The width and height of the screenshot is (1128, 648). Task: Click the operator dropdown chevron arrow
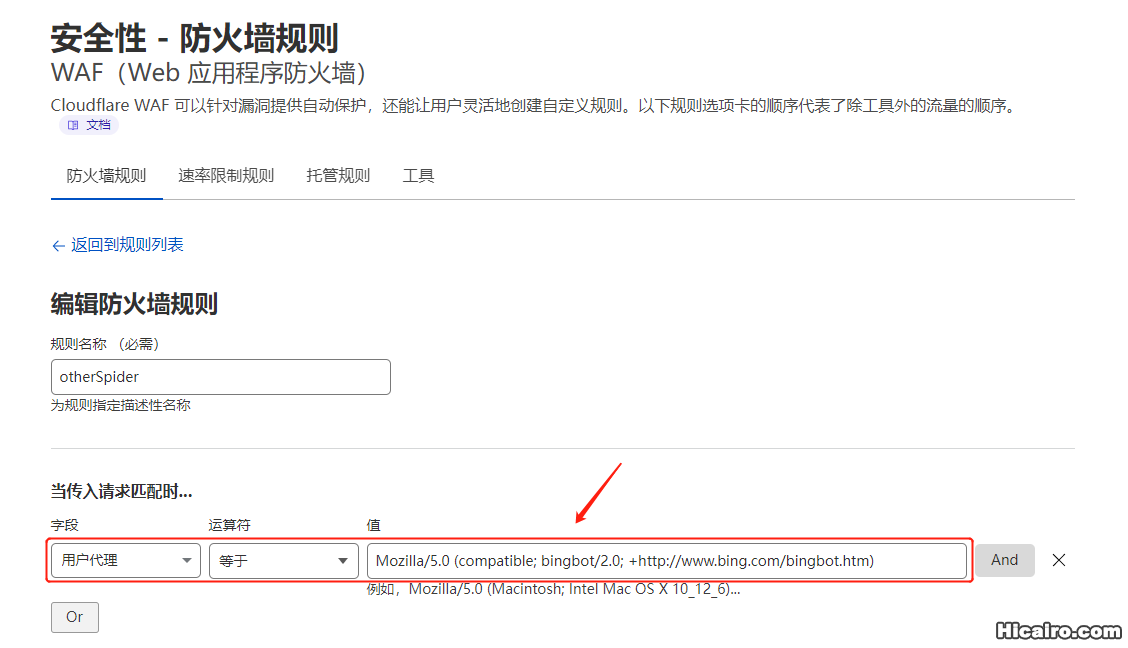coord(344,561)
